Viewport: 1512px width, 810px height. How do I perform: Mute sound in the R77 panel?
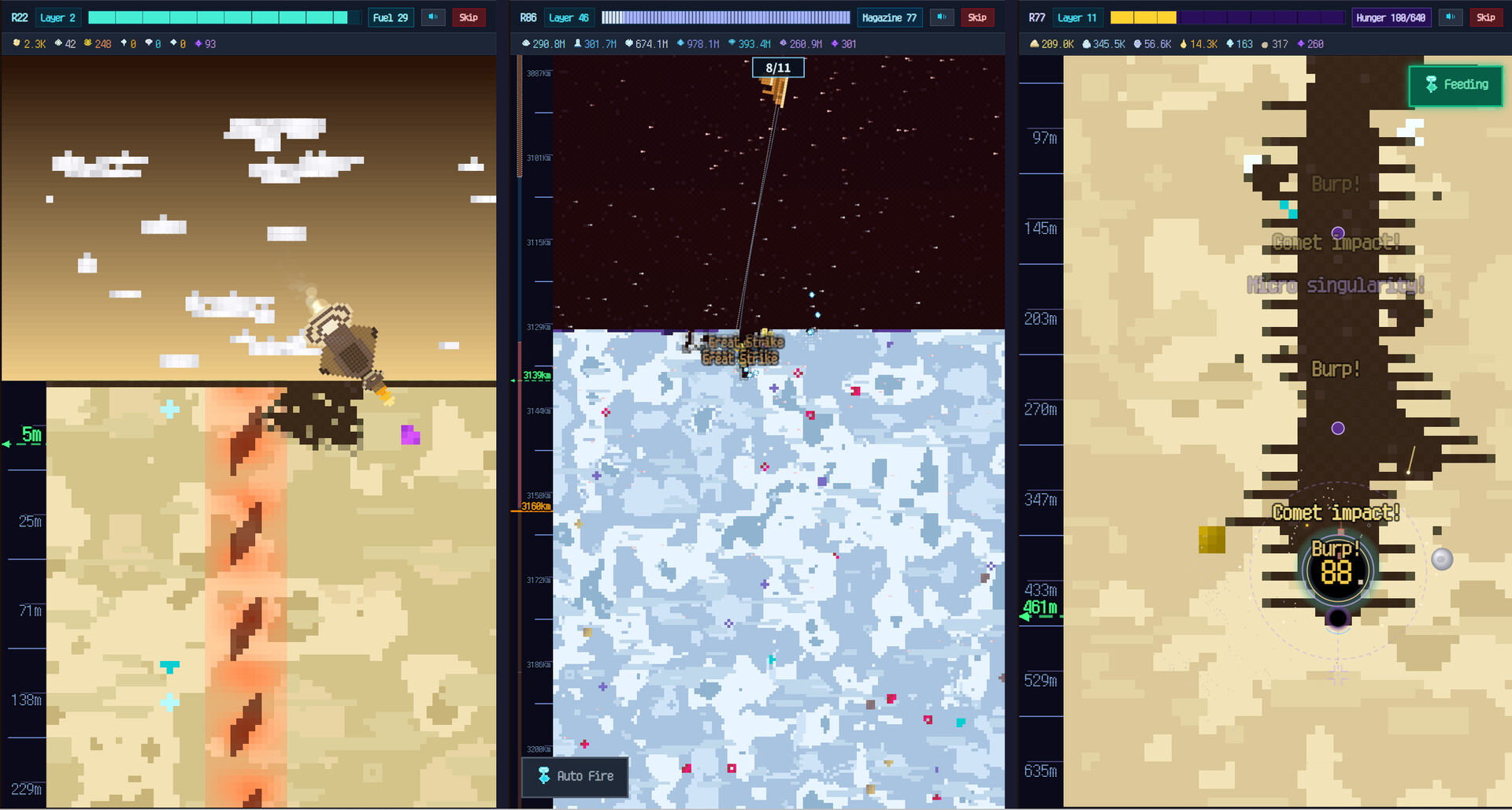pos(1451,17)
